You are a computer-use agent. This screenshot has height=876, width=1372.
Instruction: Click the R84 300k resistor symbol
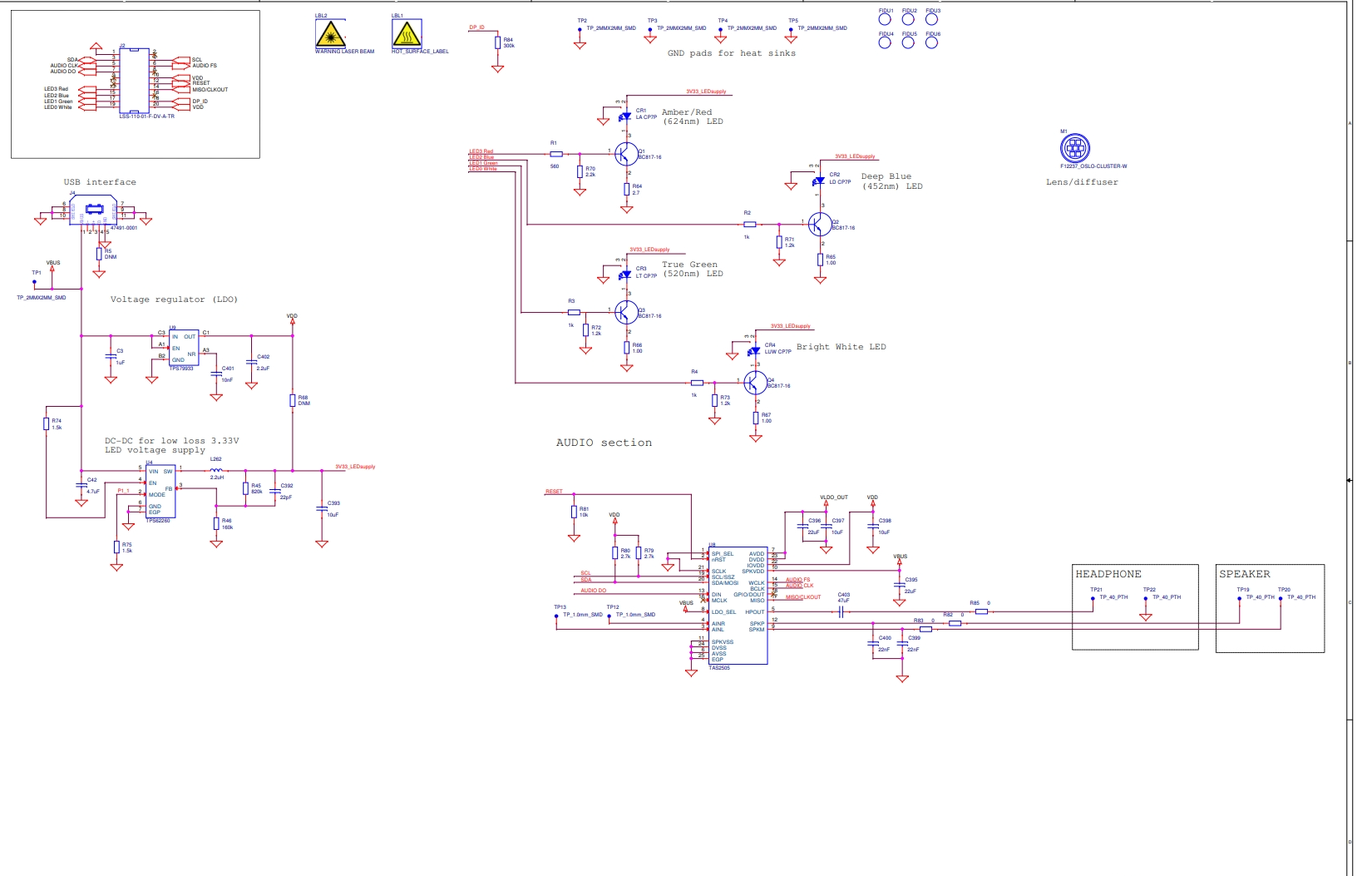(x=497, y=42)
